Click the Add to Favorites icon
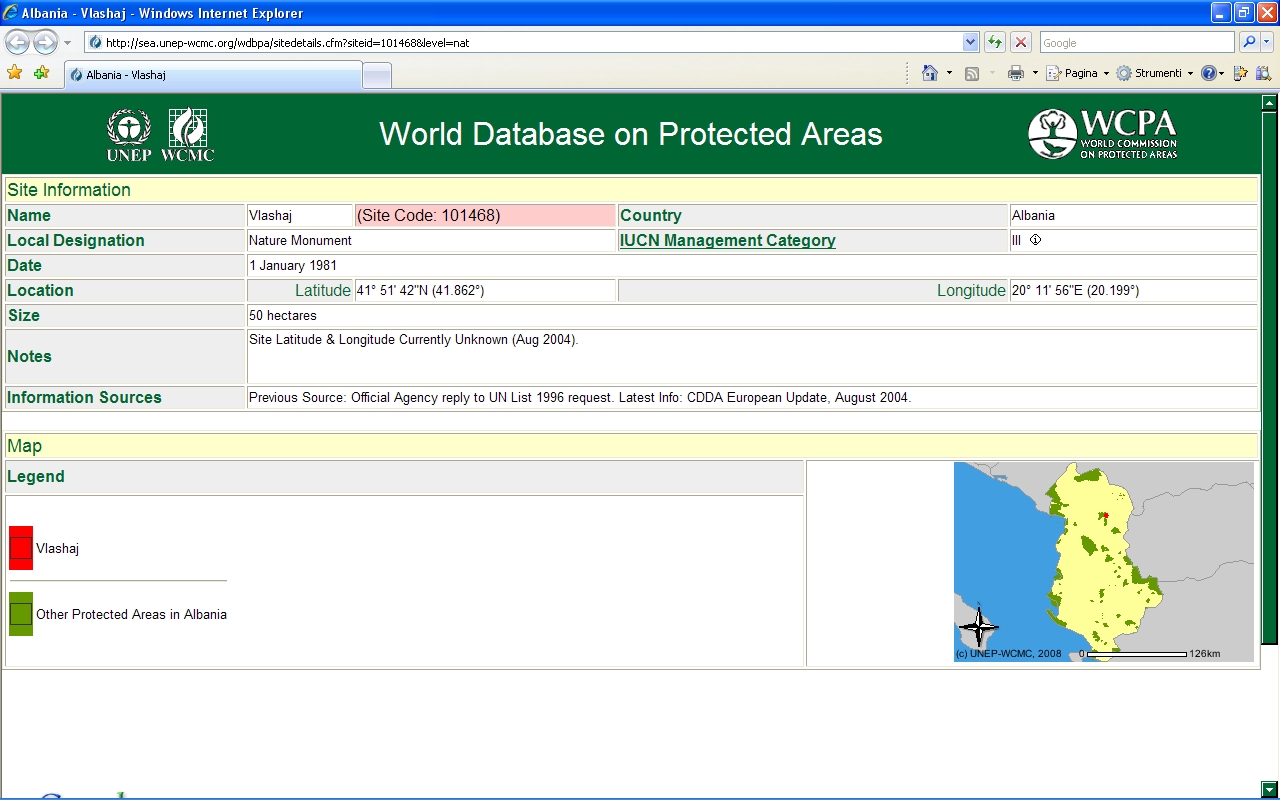This screenshot has height=800, width=1280. click(x=41, y=73)
